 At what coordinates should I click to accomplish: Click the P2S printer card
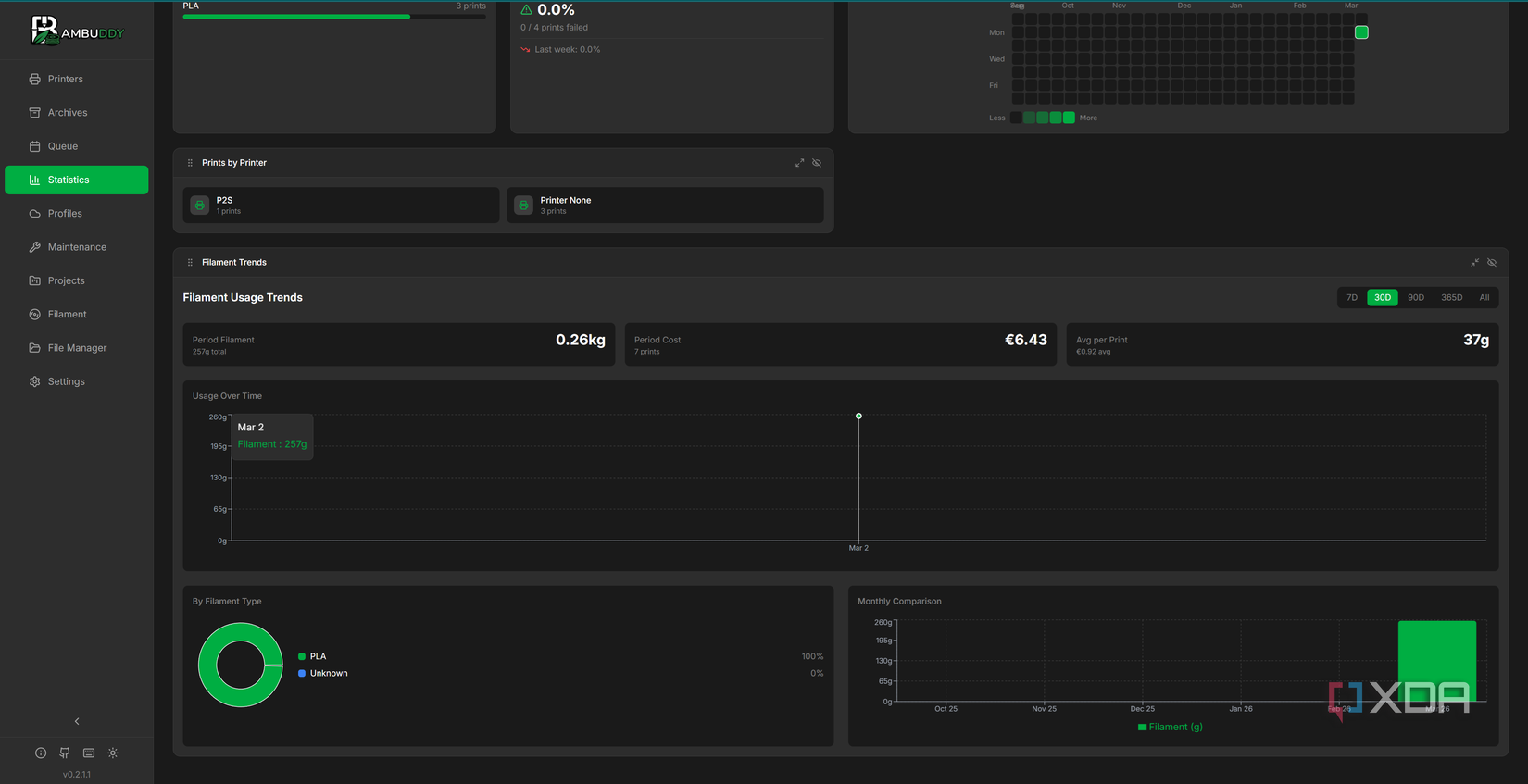pos(341,205)
